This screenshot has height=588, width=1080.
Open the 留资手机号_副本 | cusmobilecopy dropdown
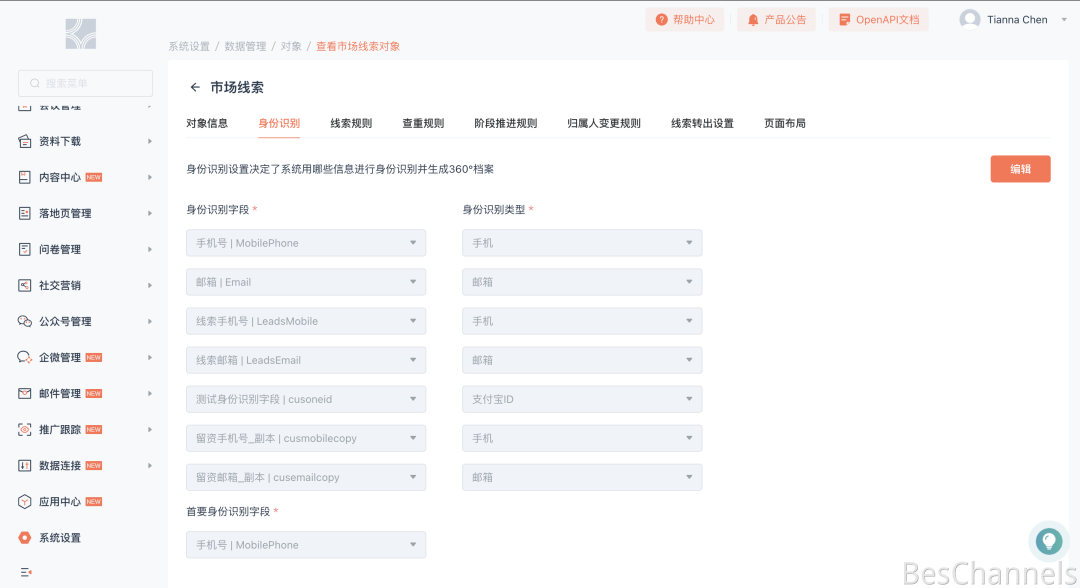click(x=306, y=438)
